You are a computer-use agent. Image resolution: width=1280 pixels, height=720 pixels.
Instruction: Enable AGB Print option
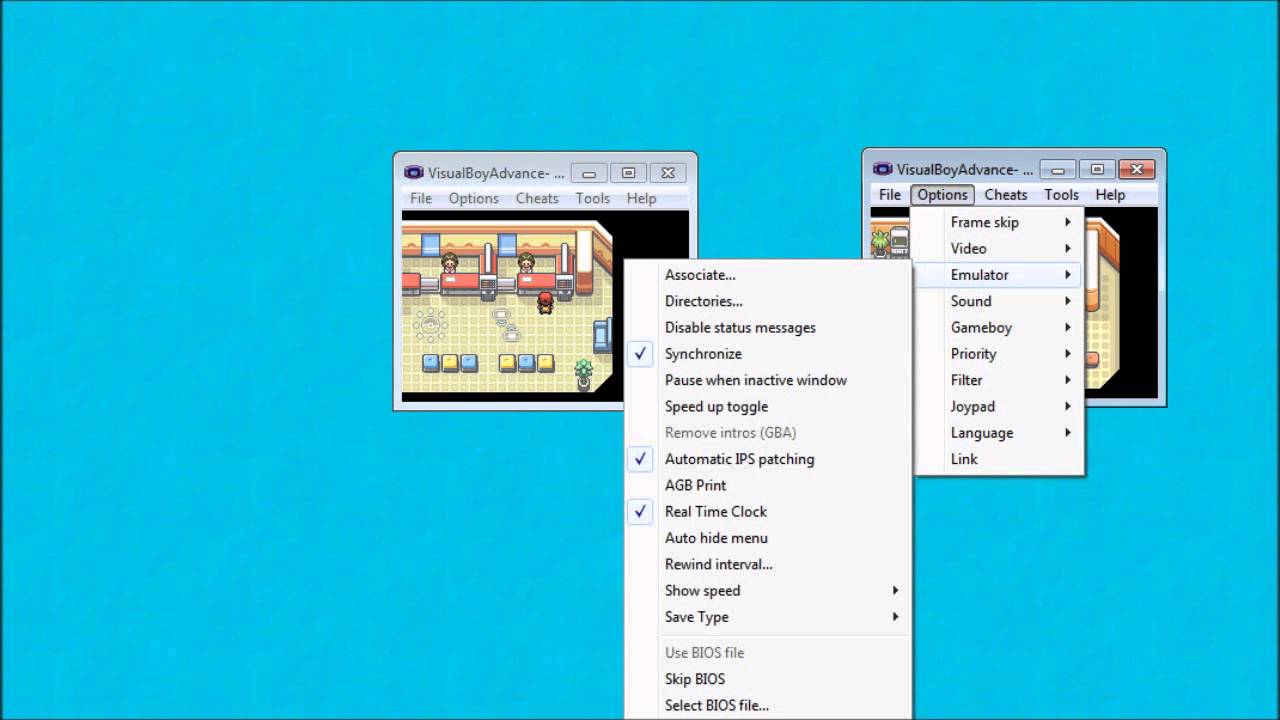(x=767, y=485)
